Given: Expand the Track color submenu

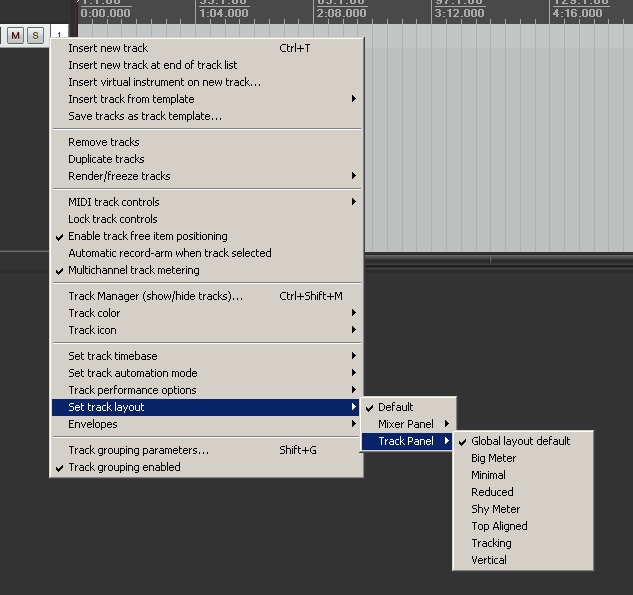Looking at the screenshot, I should tap(94, 313).
